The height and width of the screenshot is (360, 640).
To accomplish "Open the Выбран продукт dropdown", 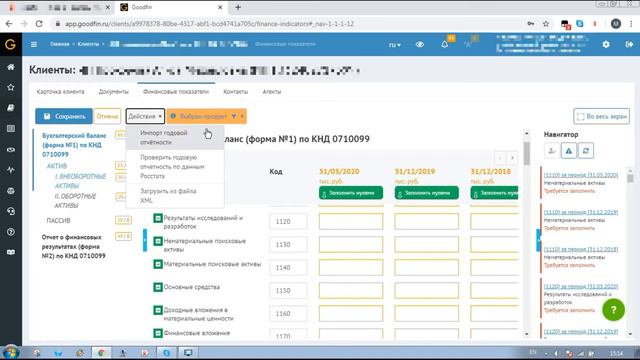I will 207,116.
